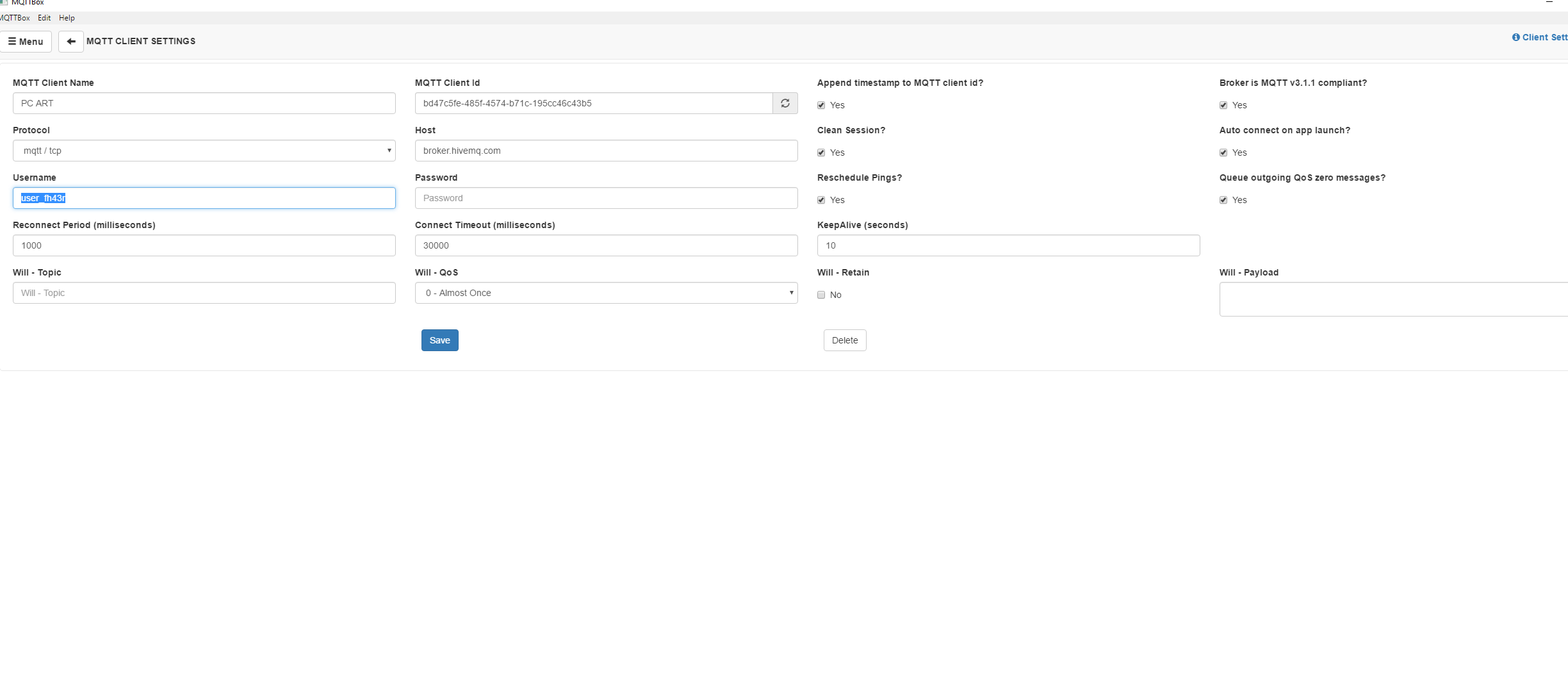Open the hamburger Menu button
Viewport: 1568px width, 676px height.
pos(26,42)
